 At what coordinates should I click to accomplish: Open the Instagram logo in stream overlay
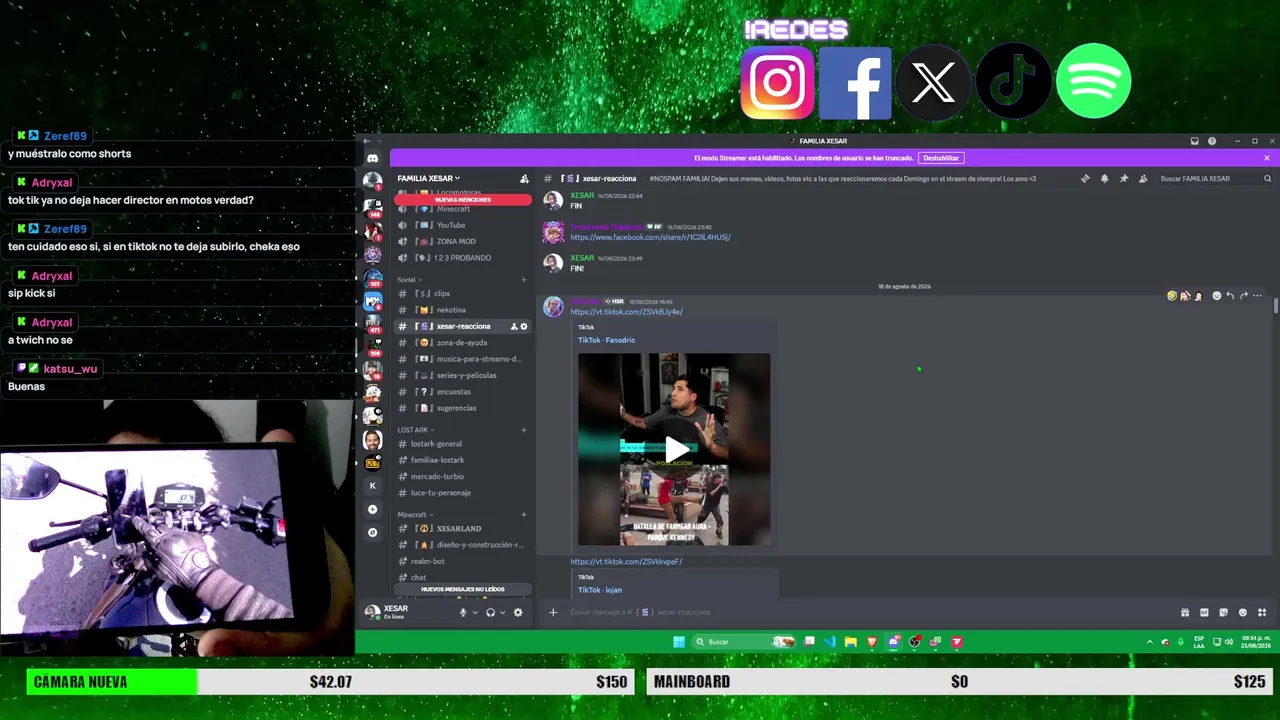[x=777, y=83]
